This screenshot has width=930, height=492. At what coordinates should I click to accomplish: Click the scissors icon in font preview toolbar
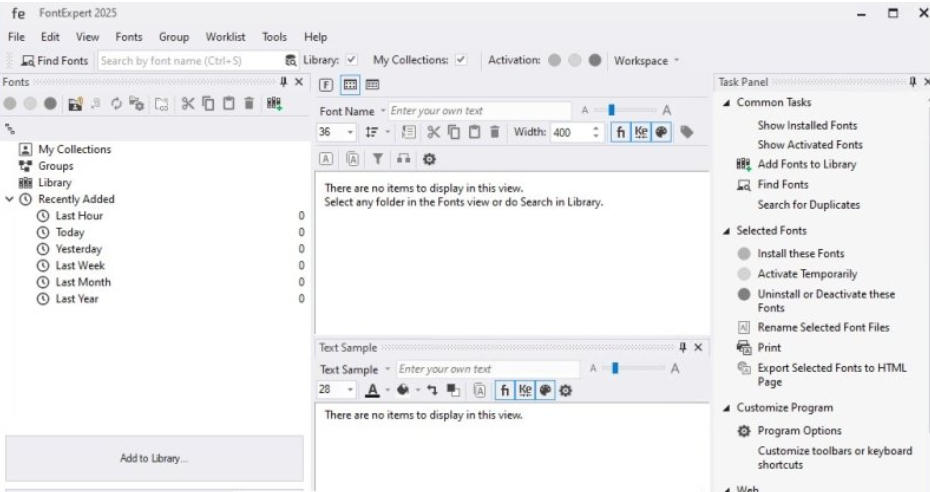pyautogui.click(x=434, y=132)
